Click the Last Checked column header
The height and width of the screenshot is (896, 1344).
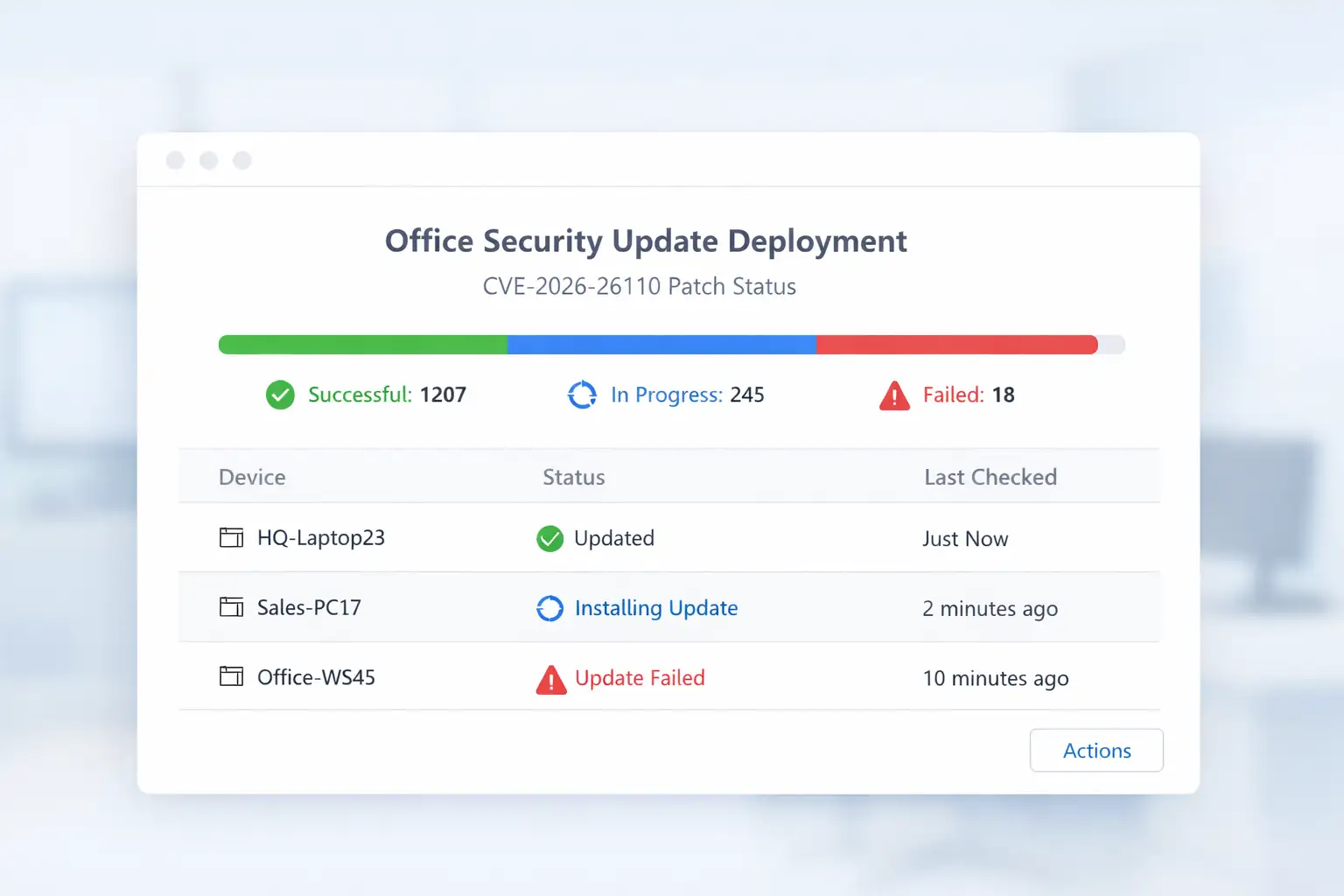(x=990, y=477)
